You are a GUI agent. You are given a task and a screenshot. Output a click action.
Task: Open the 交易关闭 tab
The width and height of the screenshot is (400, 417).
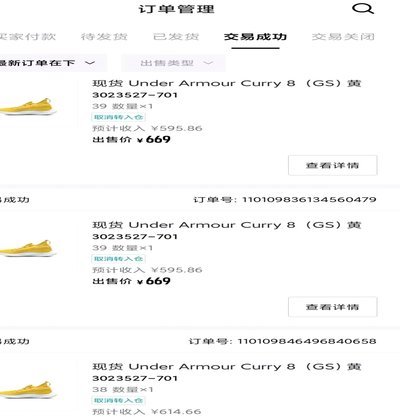(x=343, y=36)
